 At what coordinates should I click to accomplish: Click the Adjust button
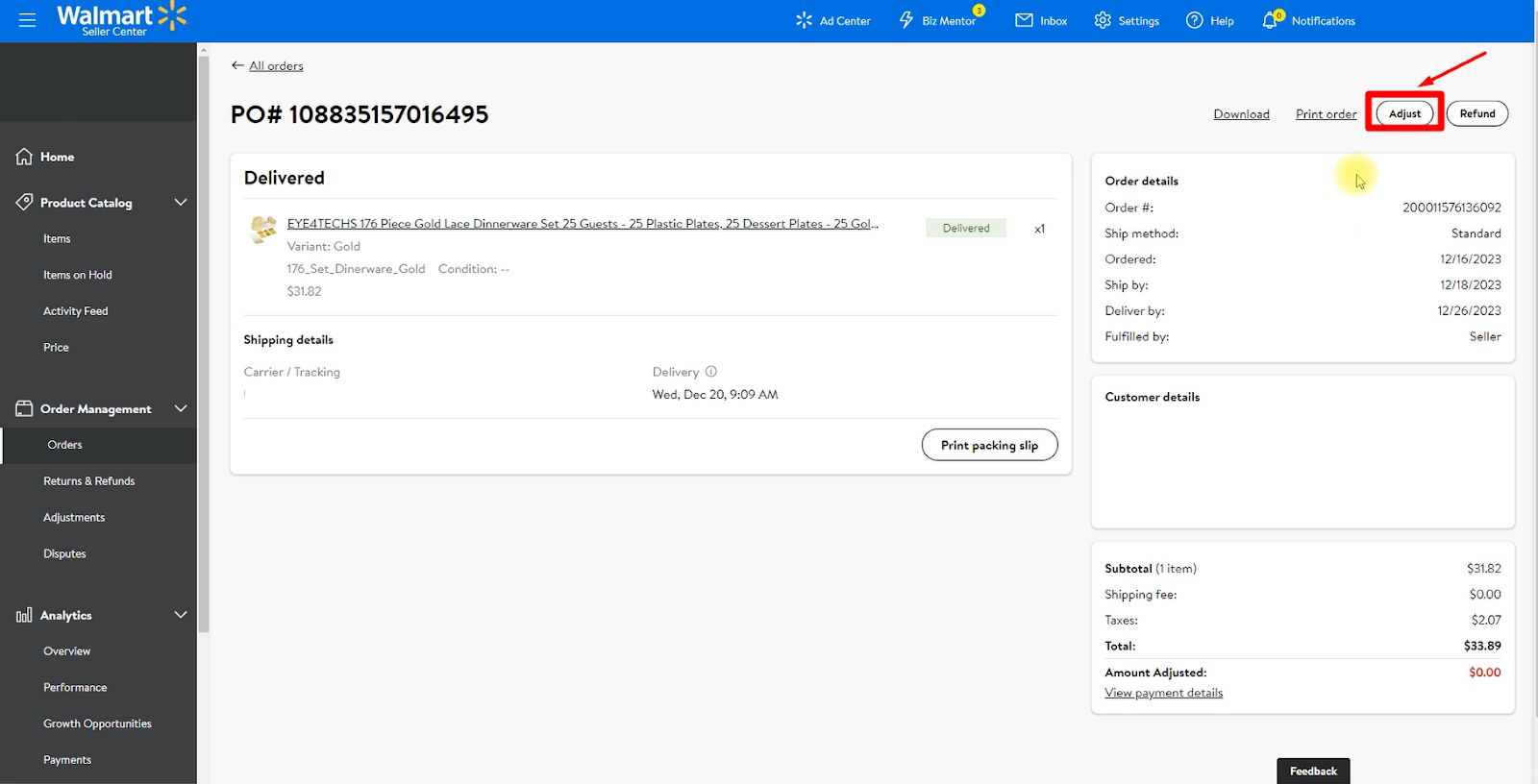click(x=1404, y=113)
